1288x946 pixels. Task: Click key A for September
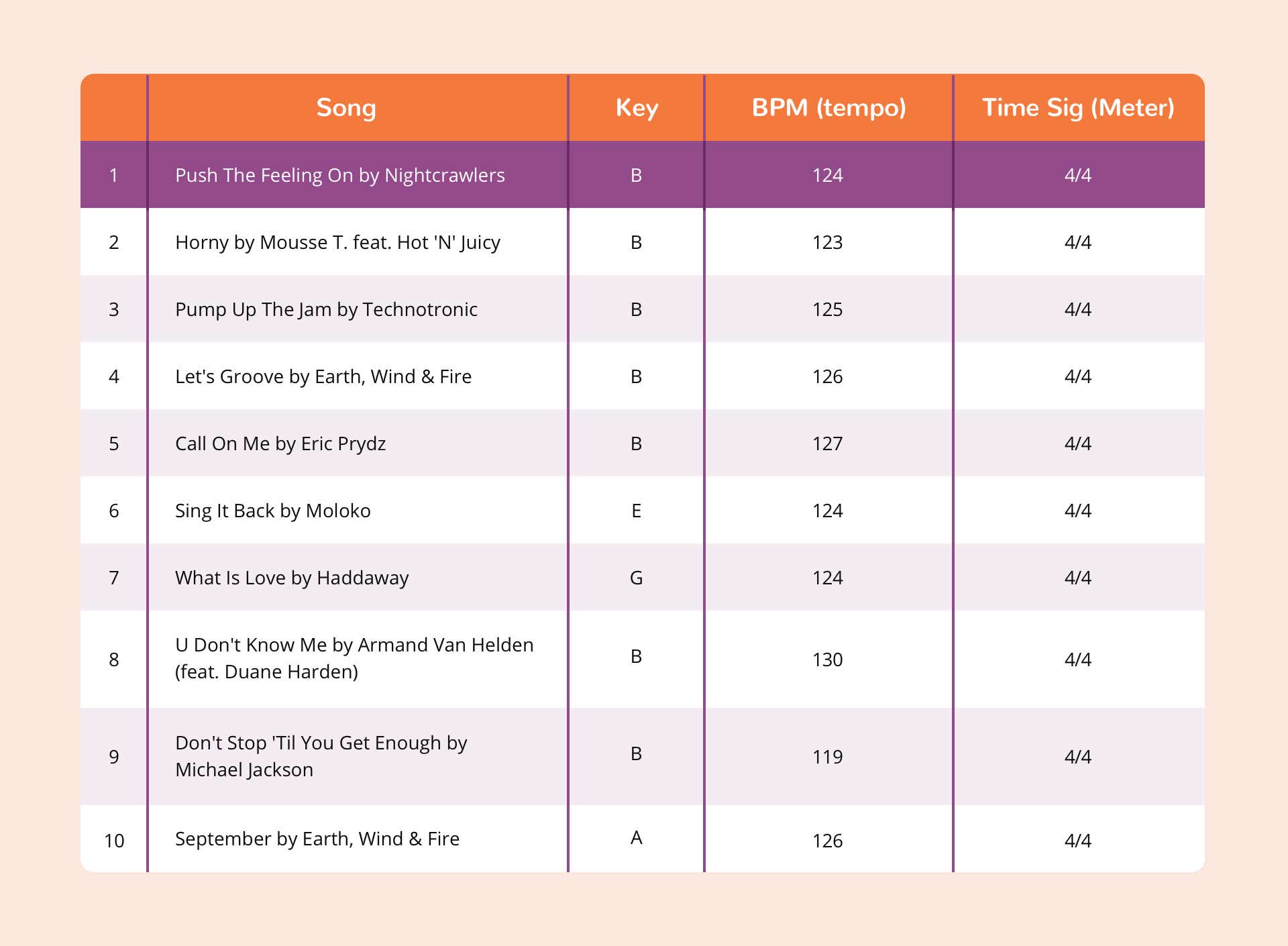pyautogui.click(x=636, y=837)
